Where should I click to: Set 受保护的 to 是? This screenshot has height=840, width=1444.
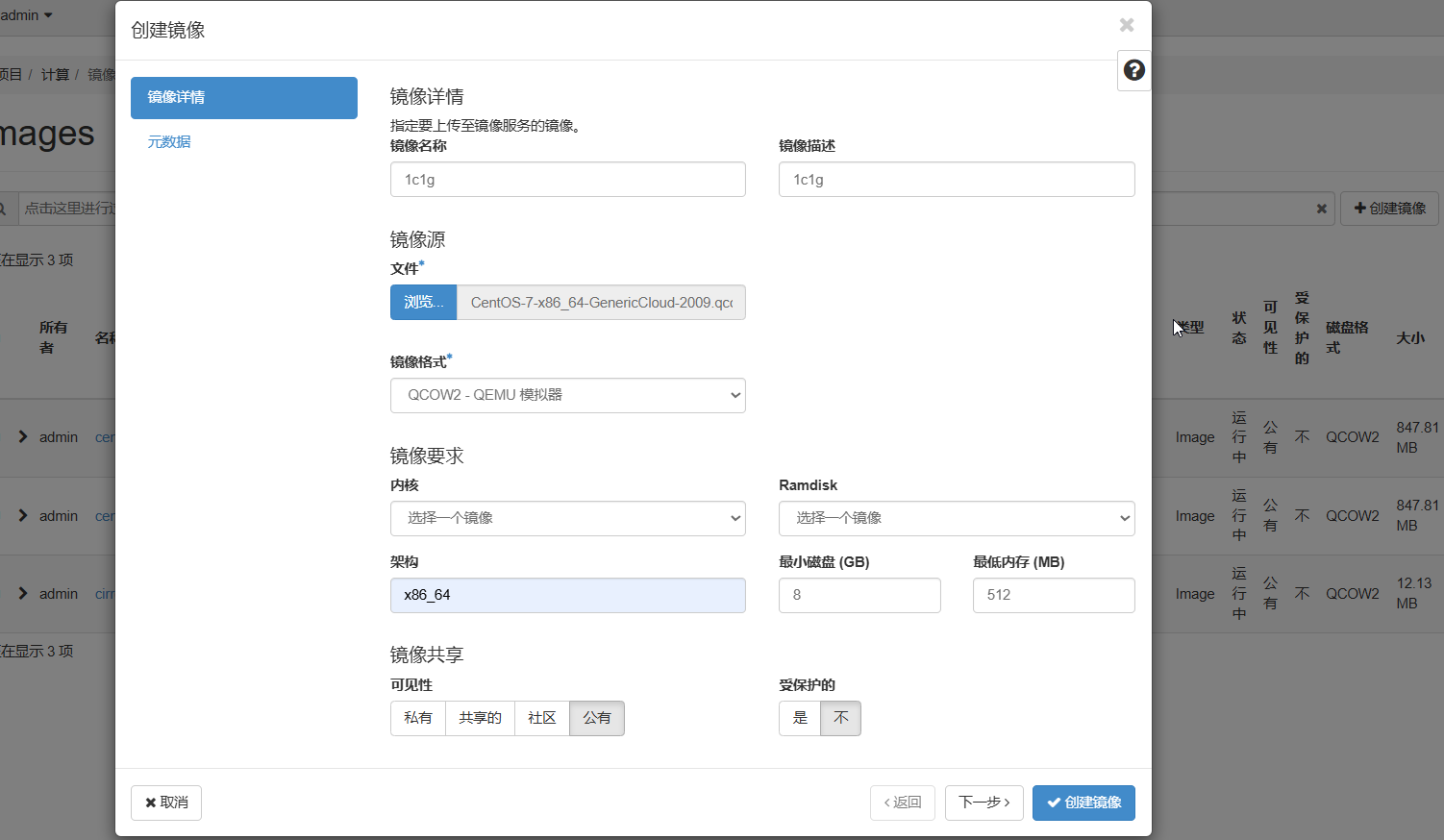click(800, 718)
